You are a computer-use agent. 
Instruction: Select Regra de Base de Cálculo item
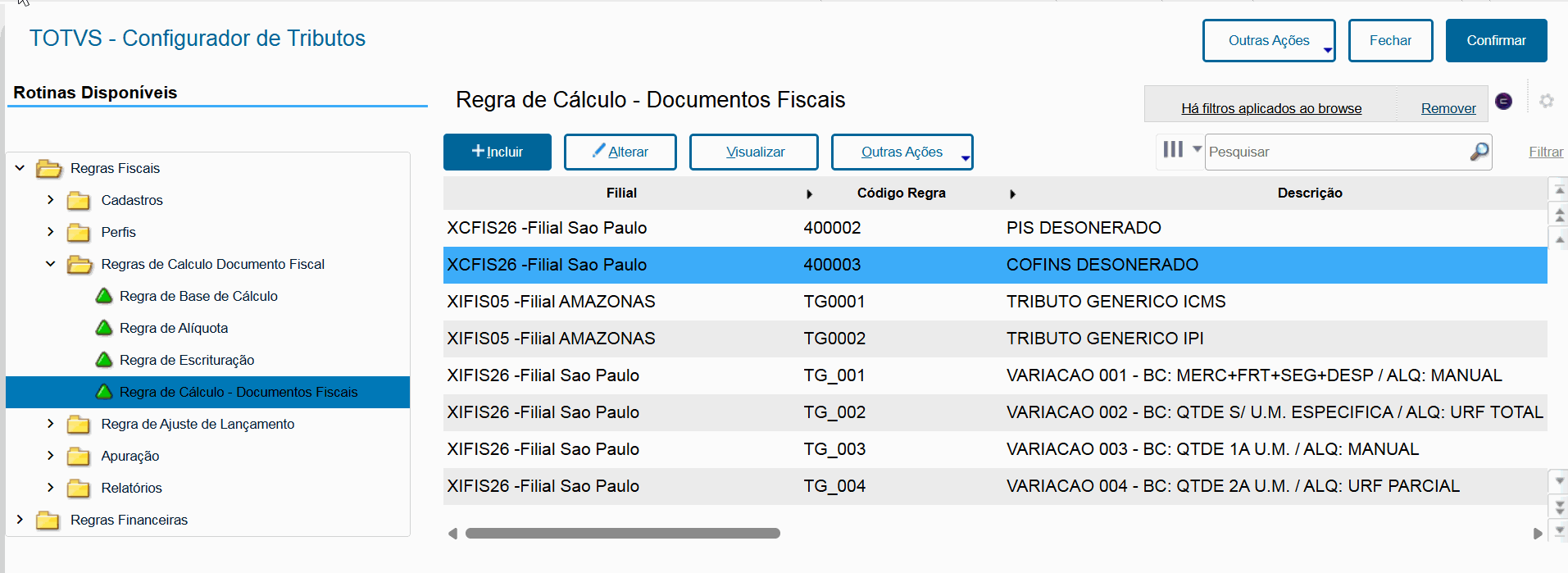click(x=198, y=296)
